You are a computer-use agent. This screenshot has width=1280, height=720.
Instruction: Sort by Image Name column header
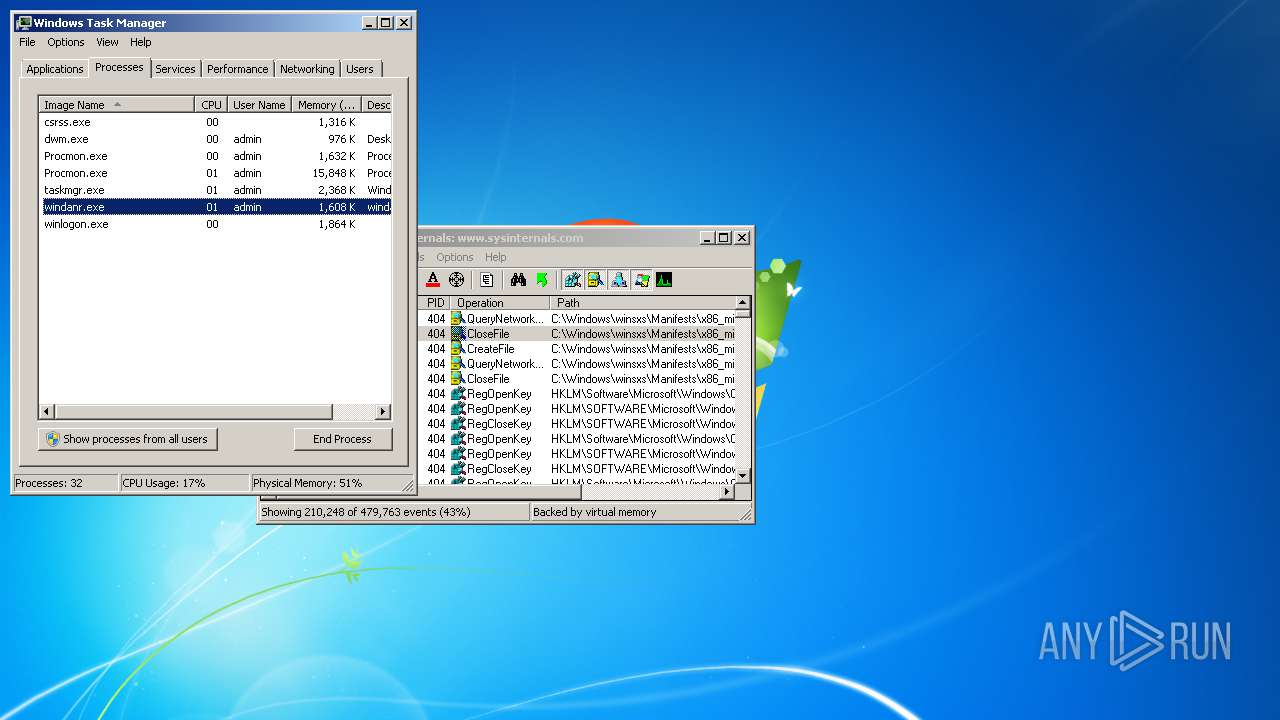pyautogui.click(x=116, y=105)
